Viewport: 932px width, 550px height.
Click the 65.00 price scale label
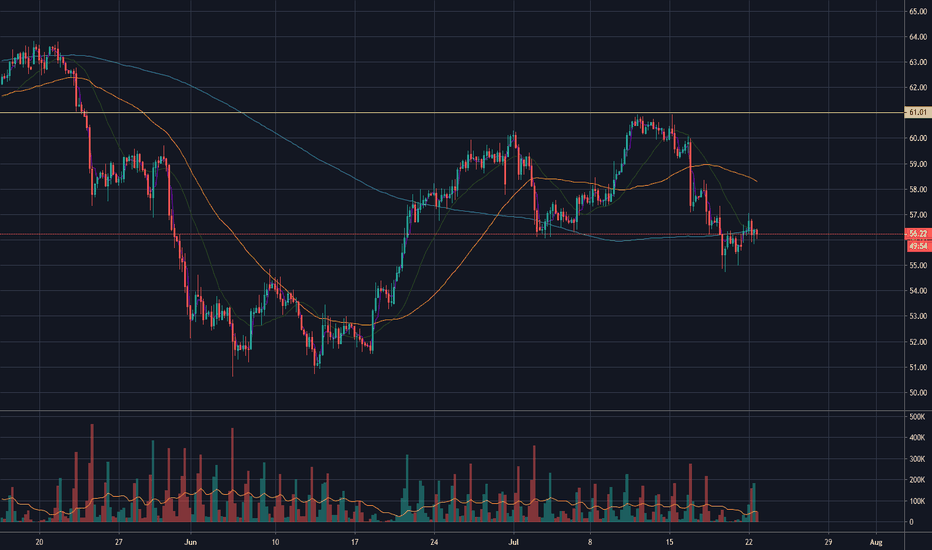[918, 11]
